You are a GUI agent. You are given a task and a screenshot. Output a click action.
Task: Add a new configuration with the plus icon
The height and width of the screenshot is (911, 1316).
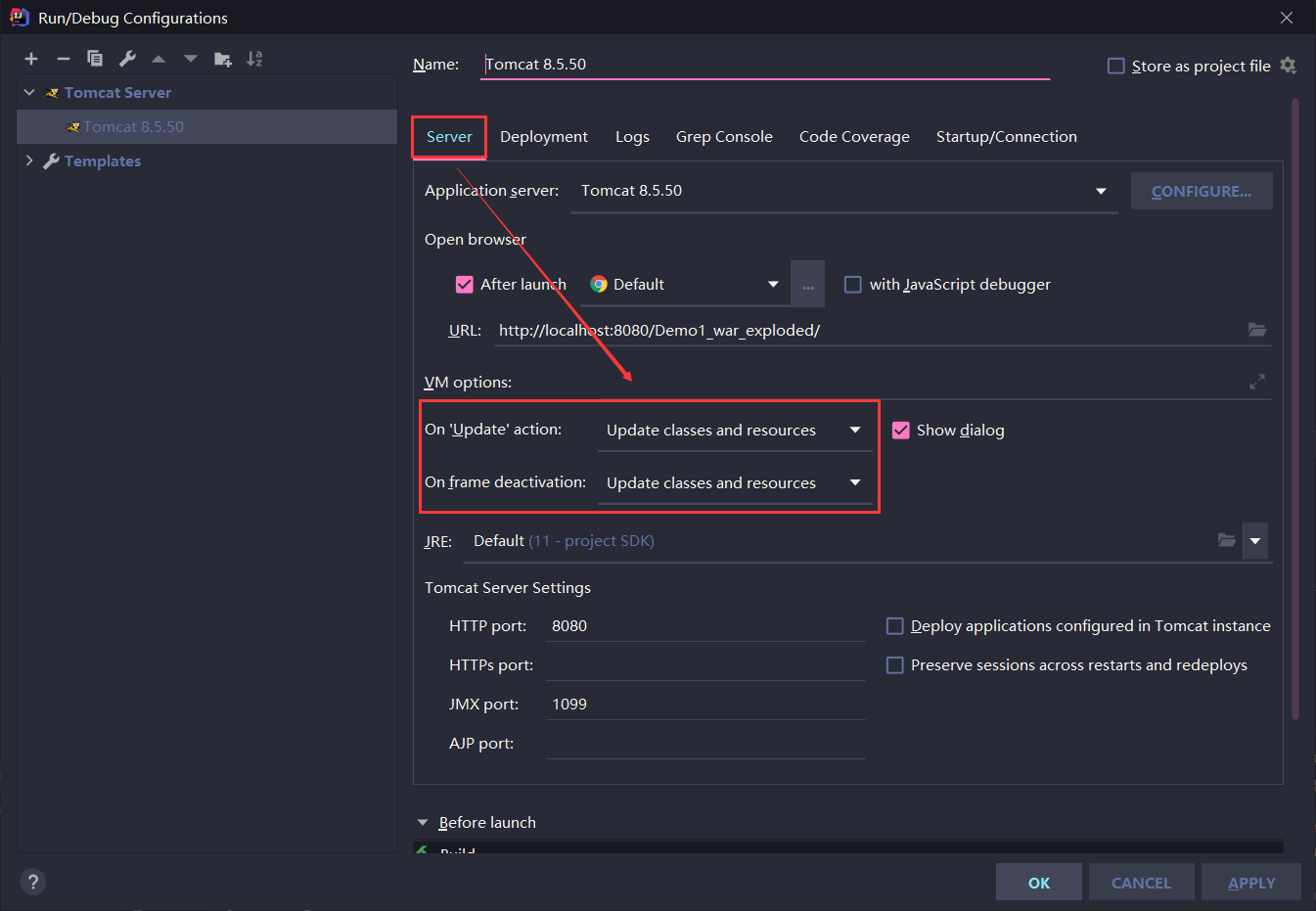click(31, 59)
